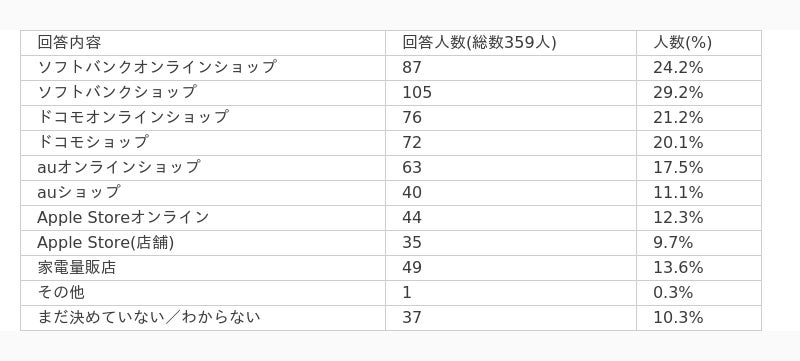Select the ドコモショップ row label
800x361 pixels.
(x=203, y=143)
